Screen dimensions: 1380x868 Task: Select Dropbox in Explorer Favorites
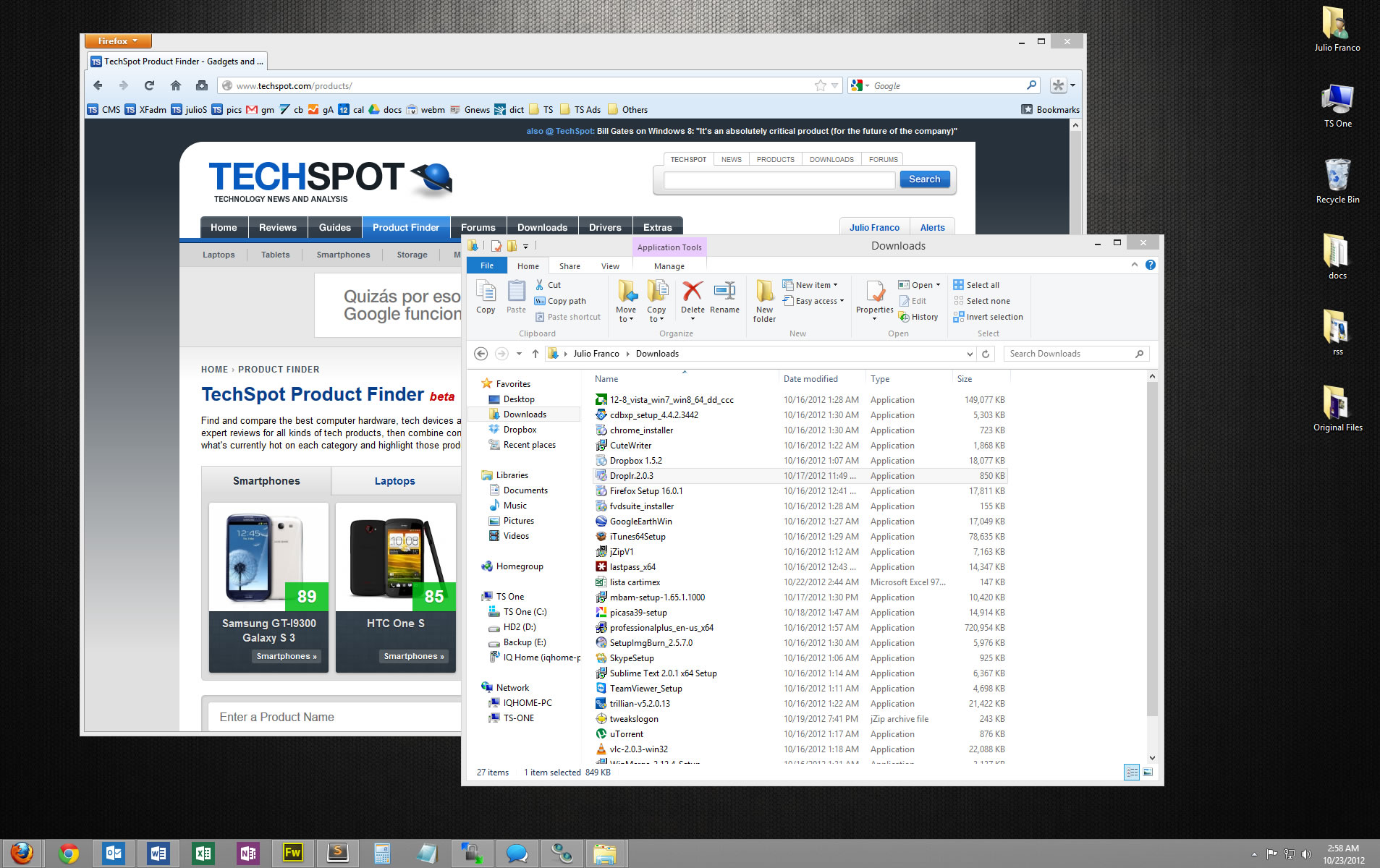tap(520, 430)
